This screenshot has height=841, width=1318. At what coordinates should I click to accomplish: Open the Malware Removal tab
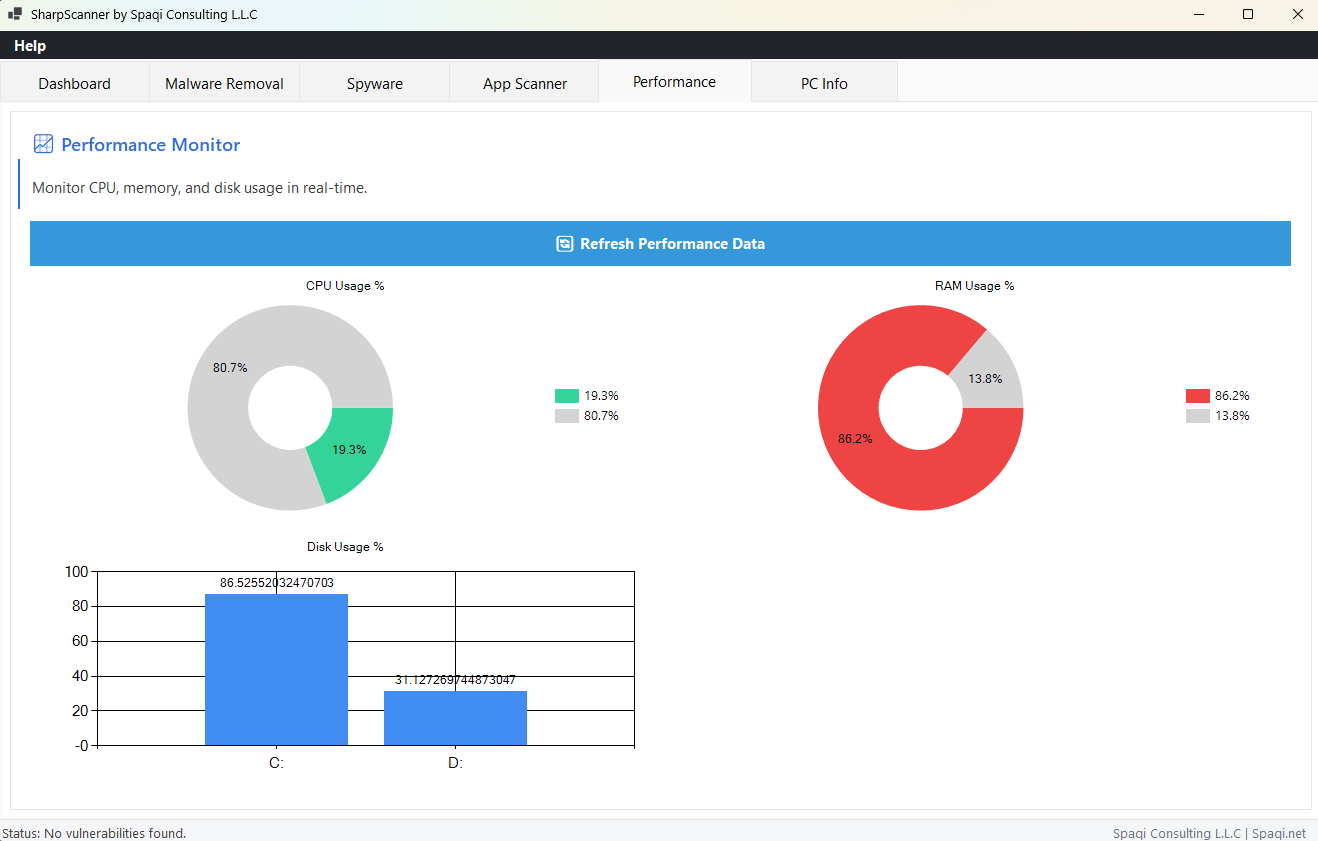coord(224,84)
